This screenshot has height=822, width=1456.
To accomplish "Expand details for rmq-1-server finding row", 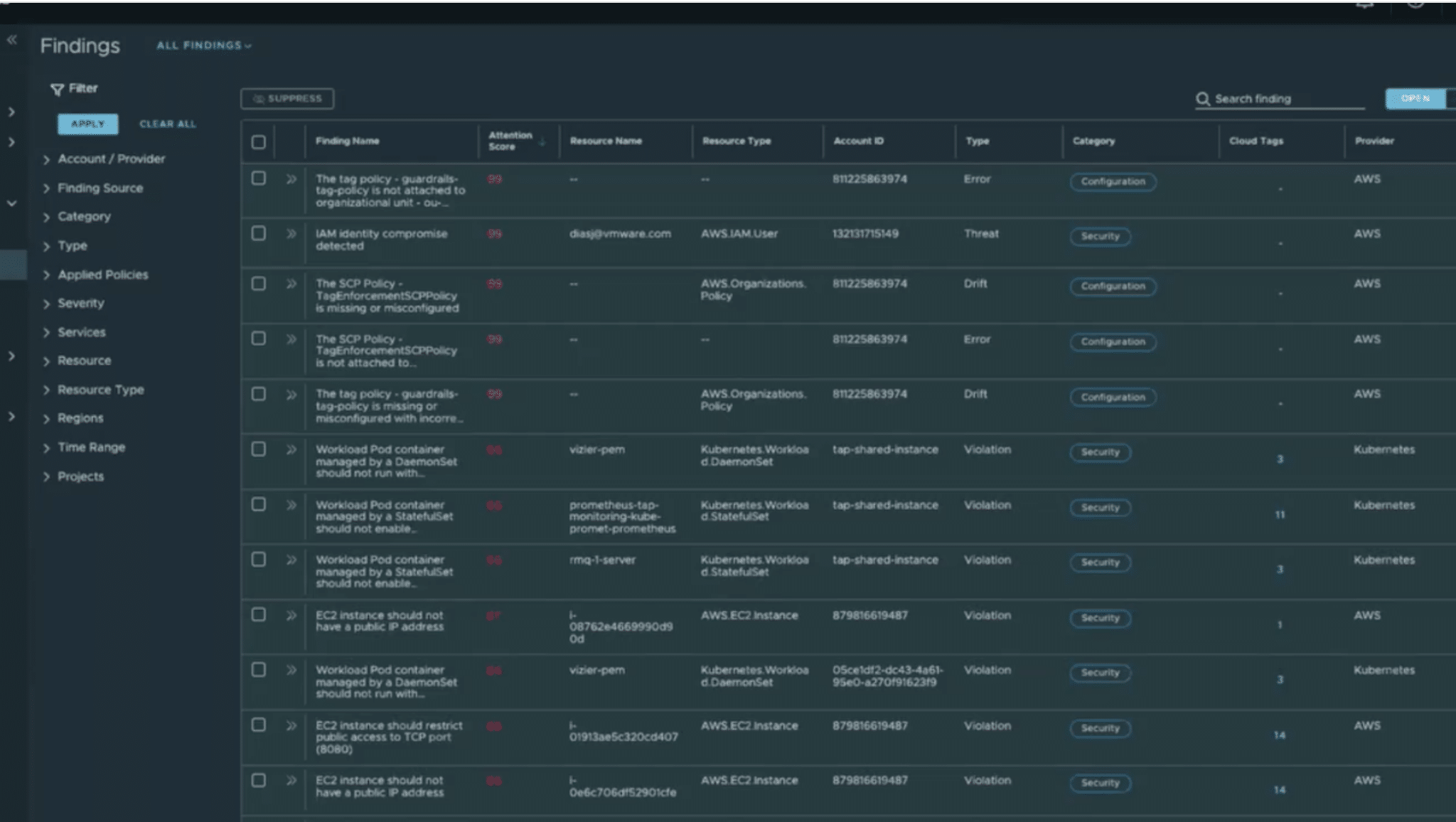I will tap(291, 560).
